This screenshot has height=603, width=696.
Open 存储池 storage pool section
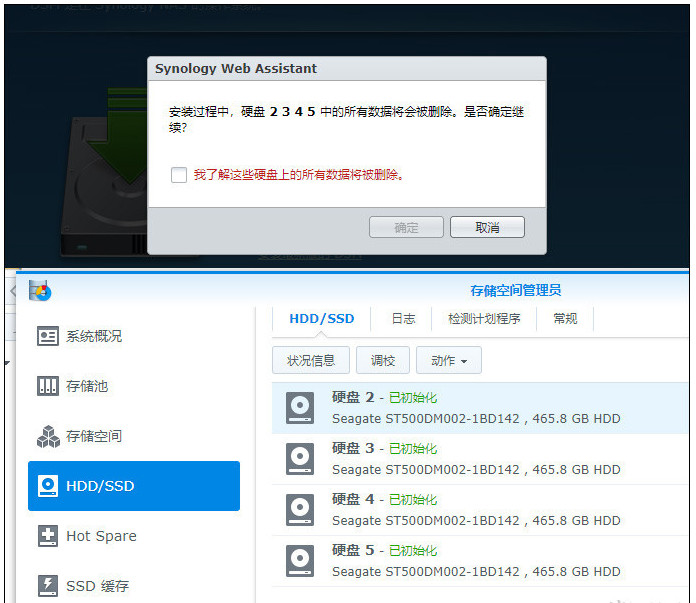[134, 386]
